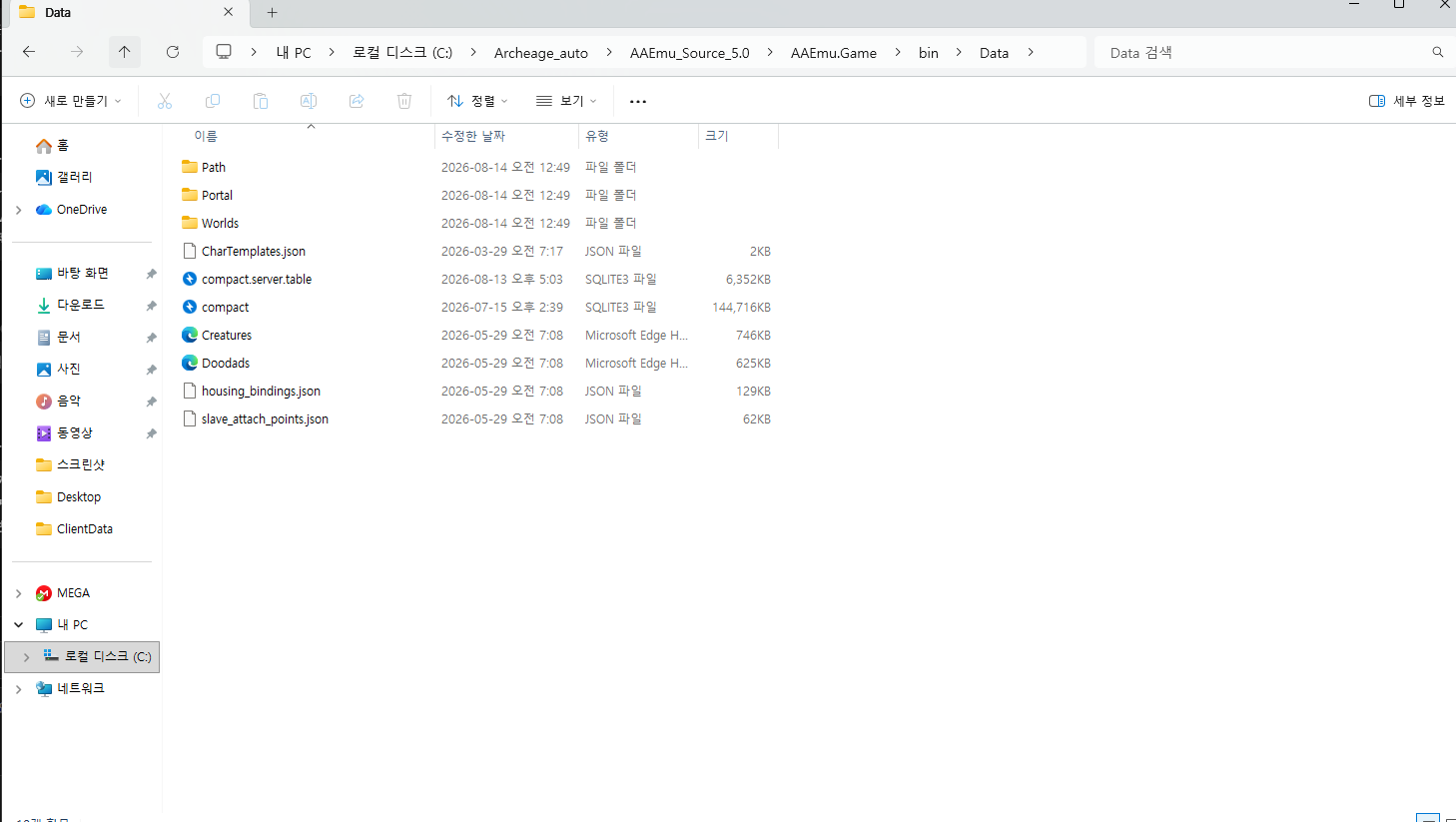Navigate to 로컬 디스크 (C:) breadcrumb
The width and height of the screenshot is (1456, 822).
tap(402, 53)
